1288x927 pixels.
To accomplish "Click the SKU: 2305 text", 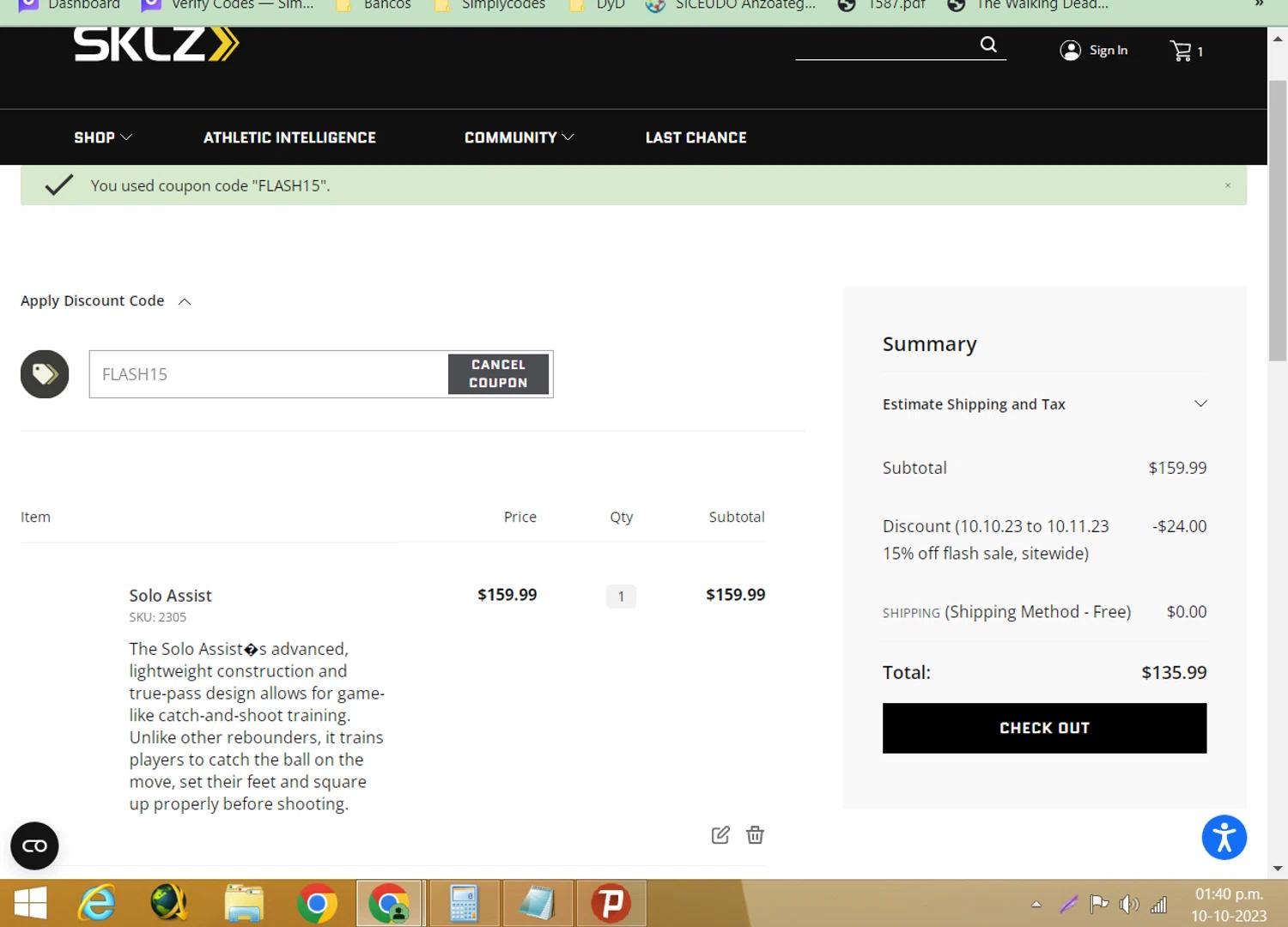I will (158, 617).
